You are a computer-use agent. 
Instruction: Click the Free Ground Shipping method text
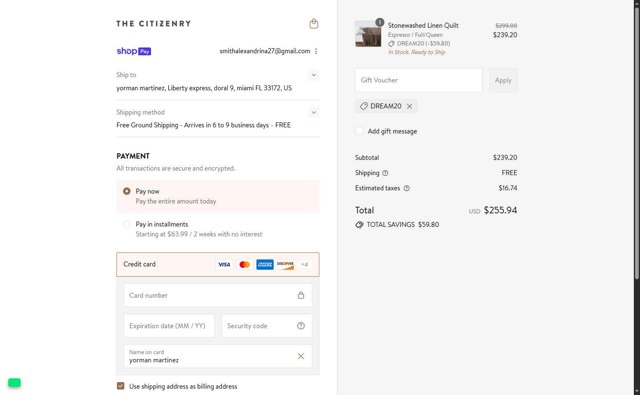(204, 125)
